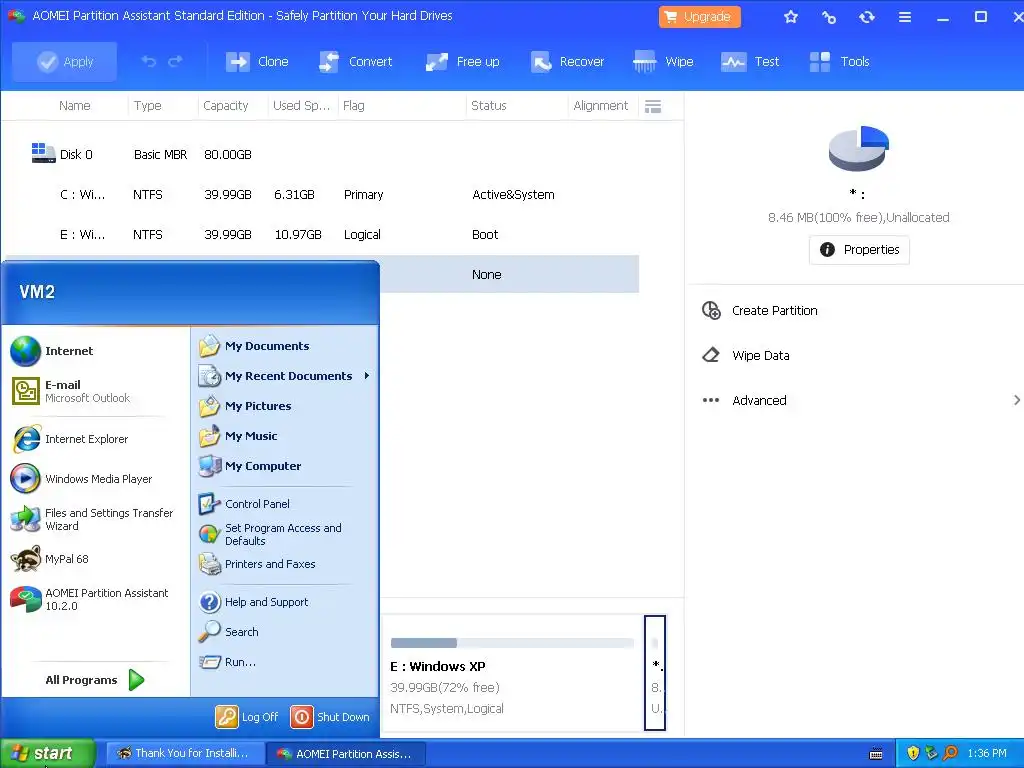Viewport: 1024px width, 768px height.
Task: Launch MyPal 68 browser
Action: [x=50, y=559]
